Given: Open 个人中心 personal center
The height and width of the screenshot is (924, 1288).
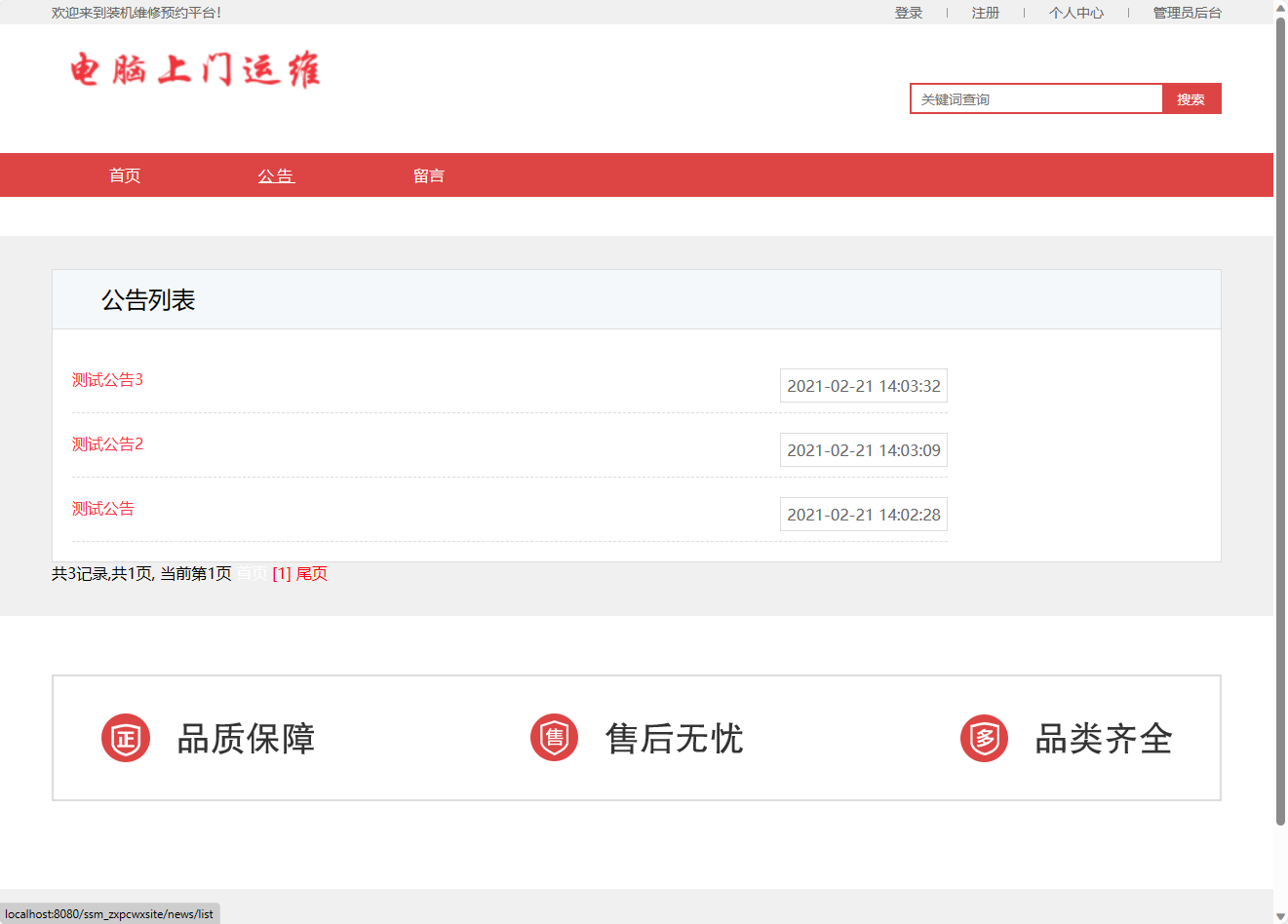Looking at the screenshot, I should click(x=1075, y=13).
